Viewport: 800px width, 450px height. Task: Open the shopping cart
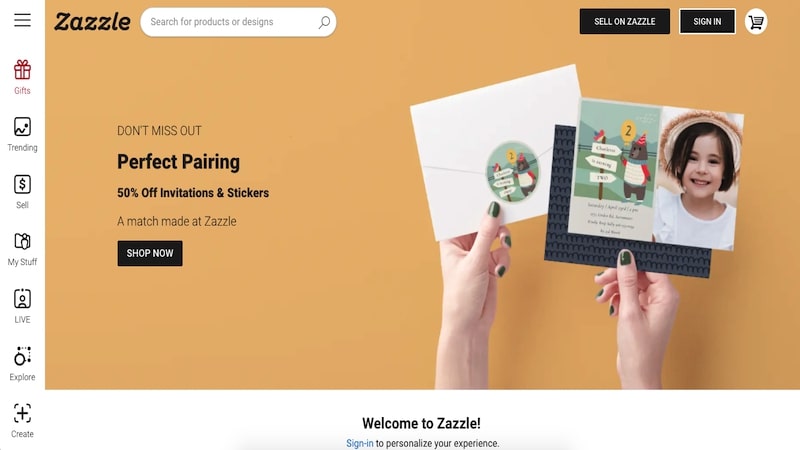pyautogui.click(x=756, y=22)
